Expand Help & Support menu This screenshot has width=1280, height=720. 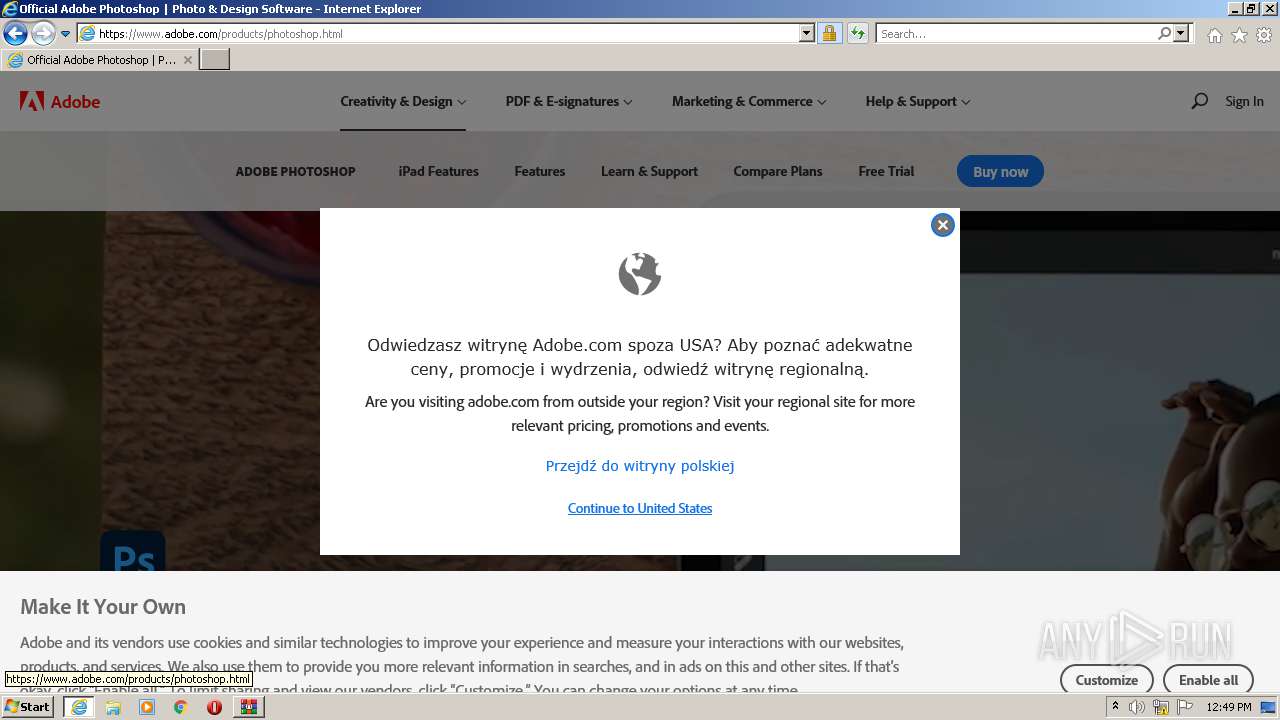pos(918,101)
